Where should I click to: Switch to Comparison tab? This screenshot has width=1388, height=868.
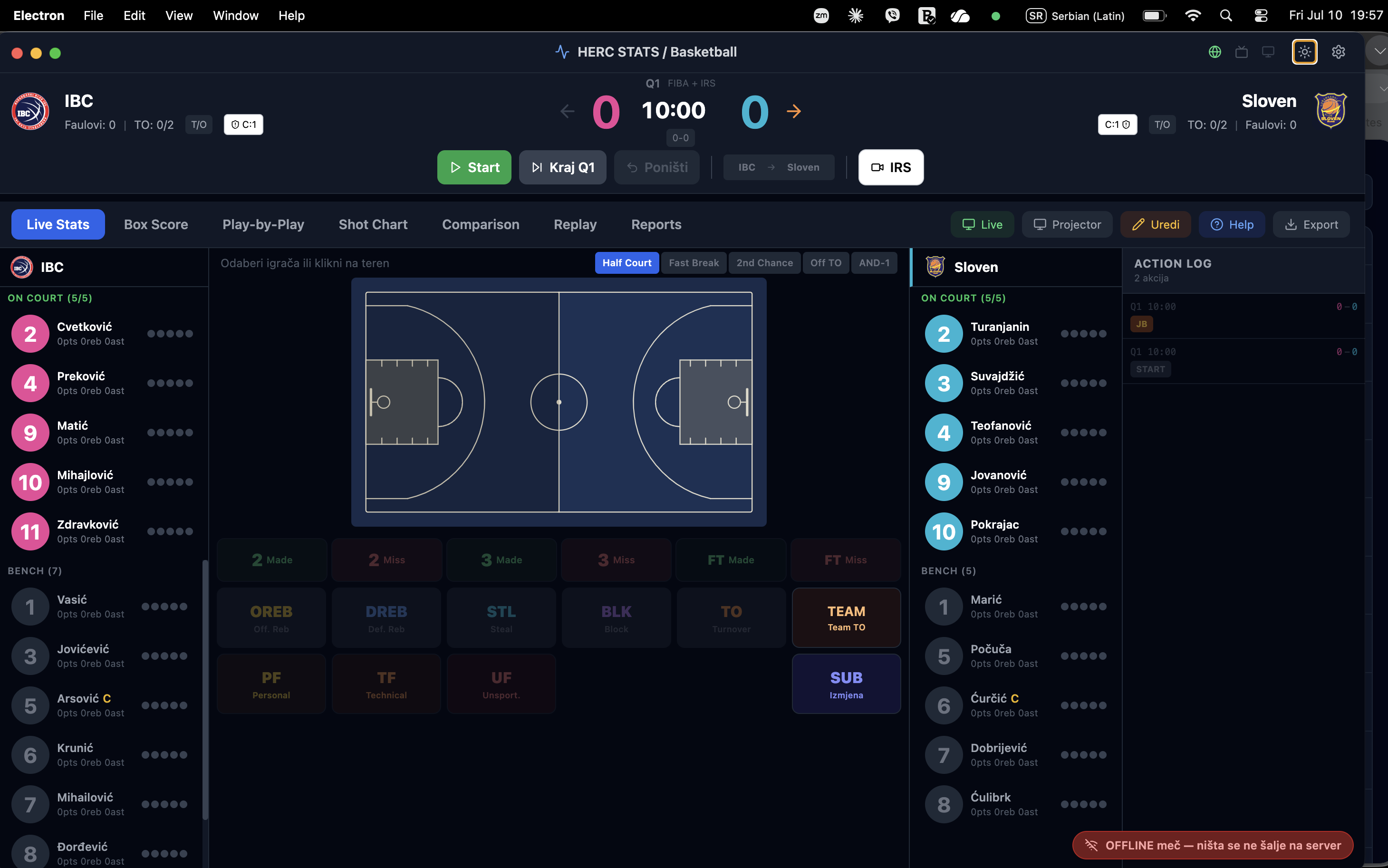pos(481,224)
